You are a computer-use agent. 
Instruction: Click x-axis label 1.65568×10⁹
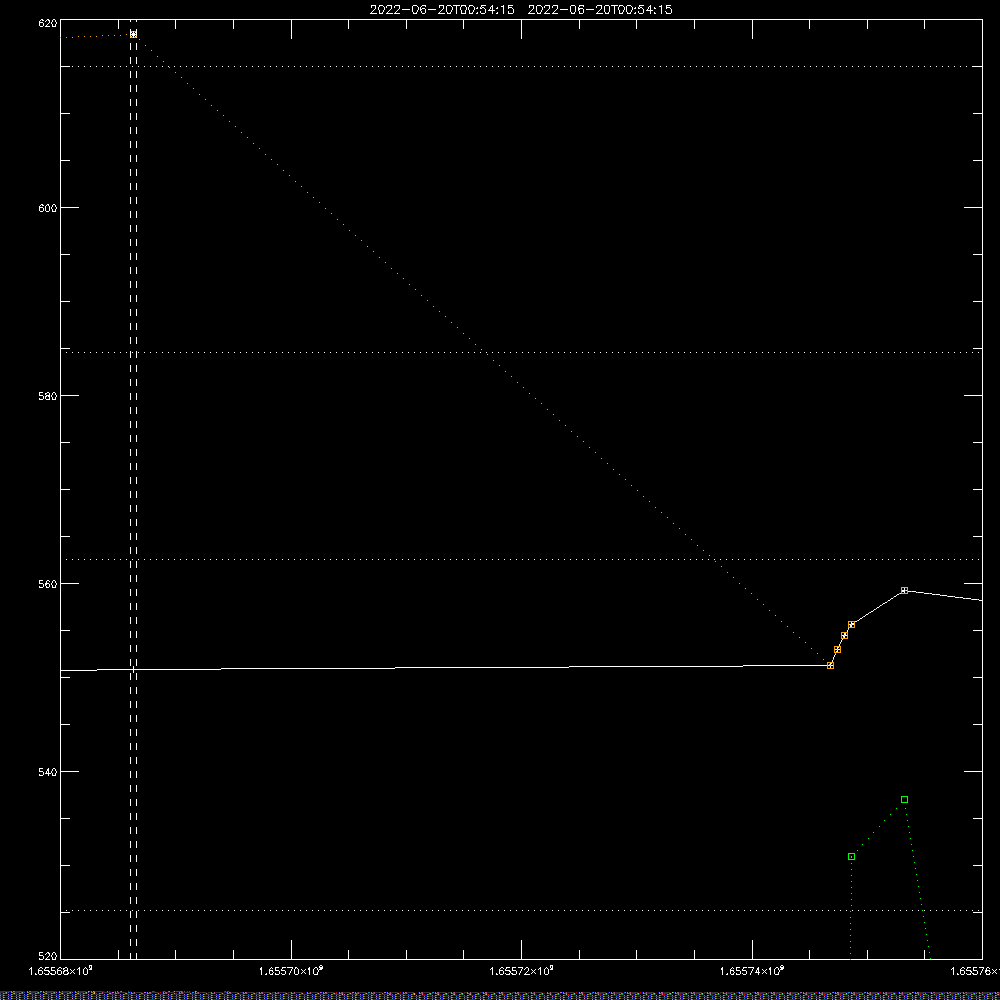coord(61,971)
